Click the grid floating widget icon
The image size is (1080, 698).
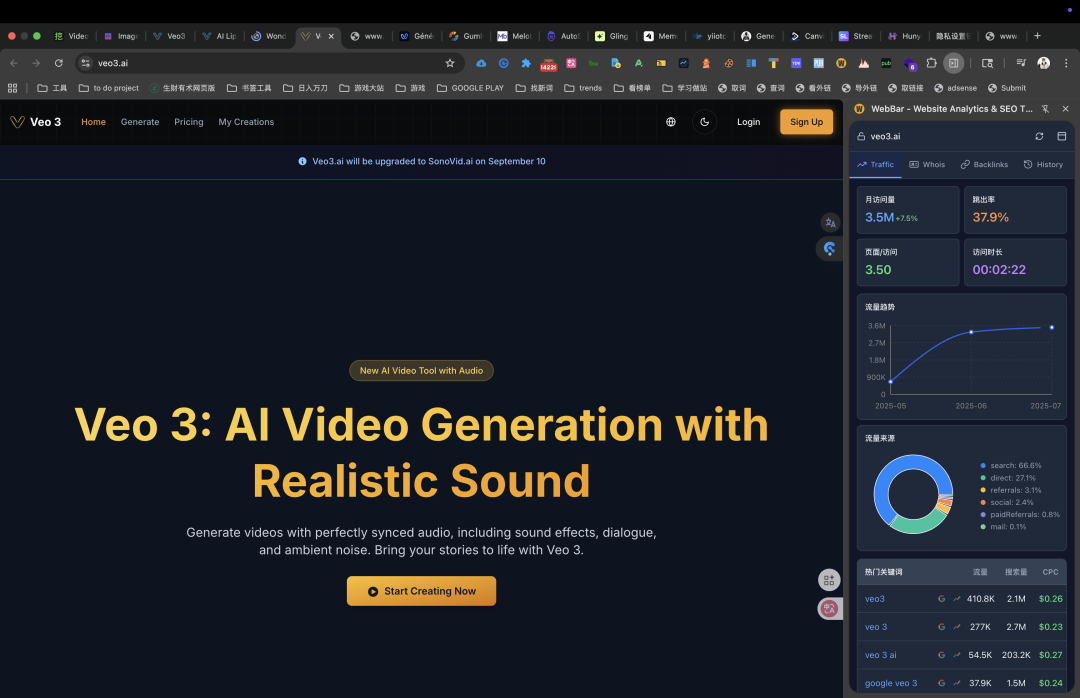pos(829,580)
